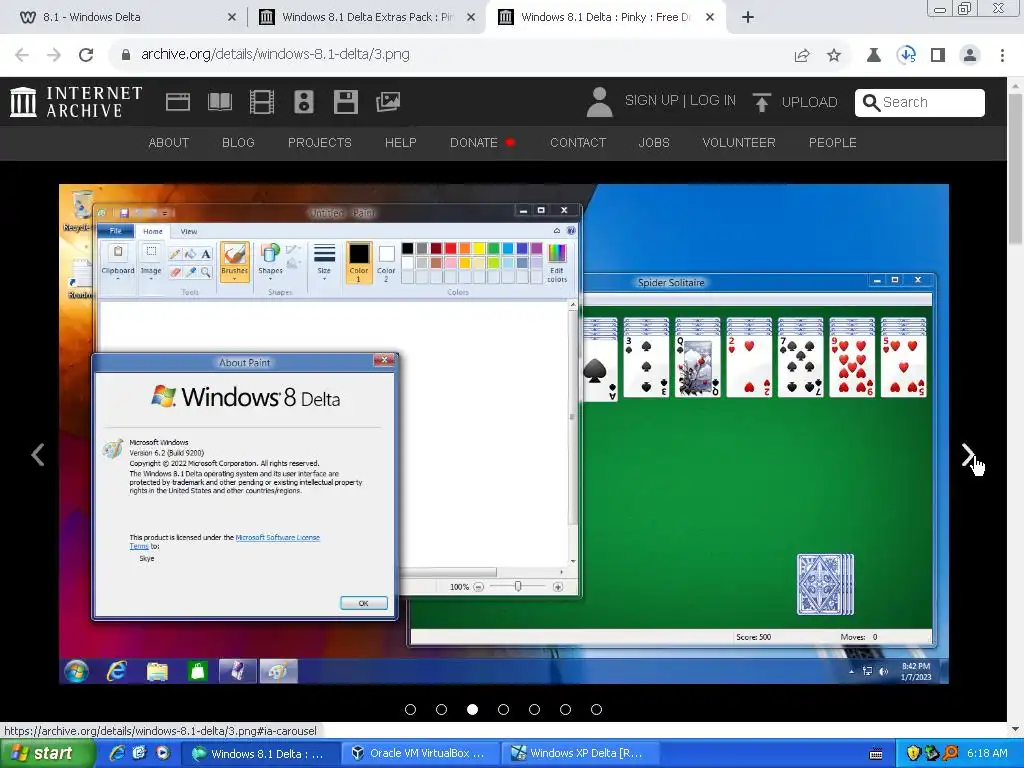This screenshot has width=1024, height=768.
Task: Open the on-screen keyboard tray icon
Action: click(876, 754)
